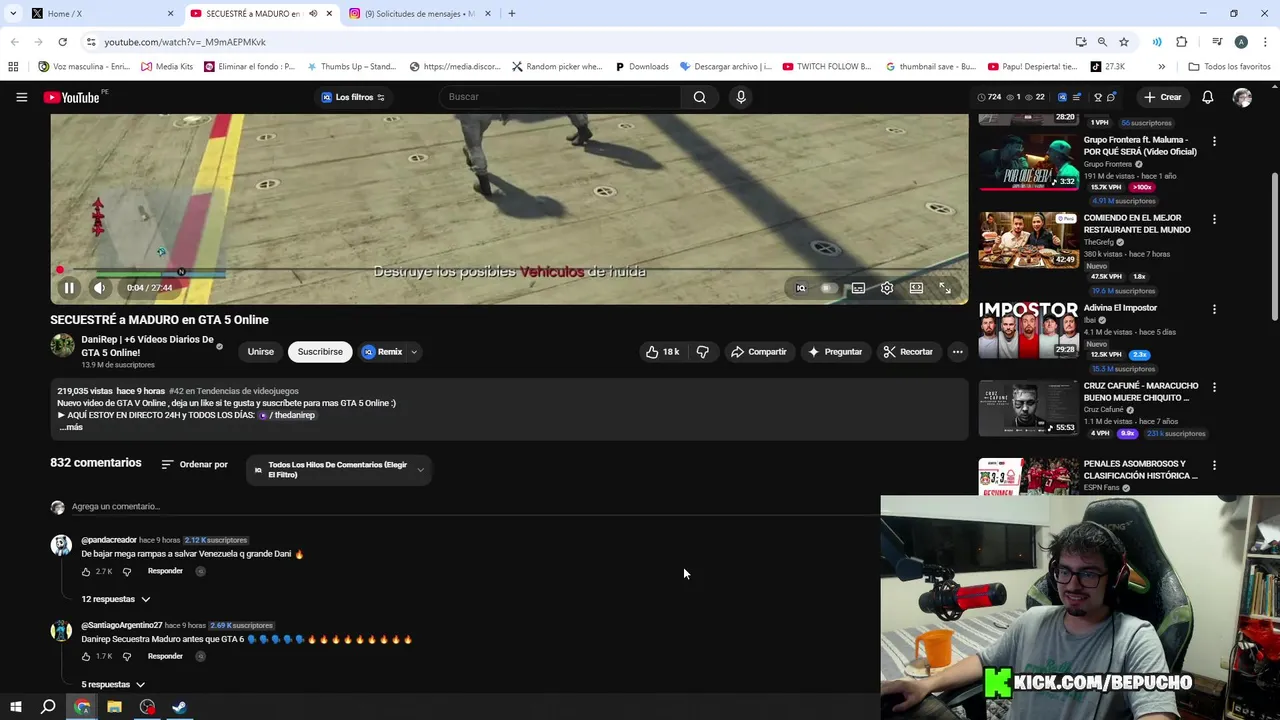1280x720 pixels.
Task: Expand 5 respuestas replies
Action: pyautogui.click(x=113, y=685)
